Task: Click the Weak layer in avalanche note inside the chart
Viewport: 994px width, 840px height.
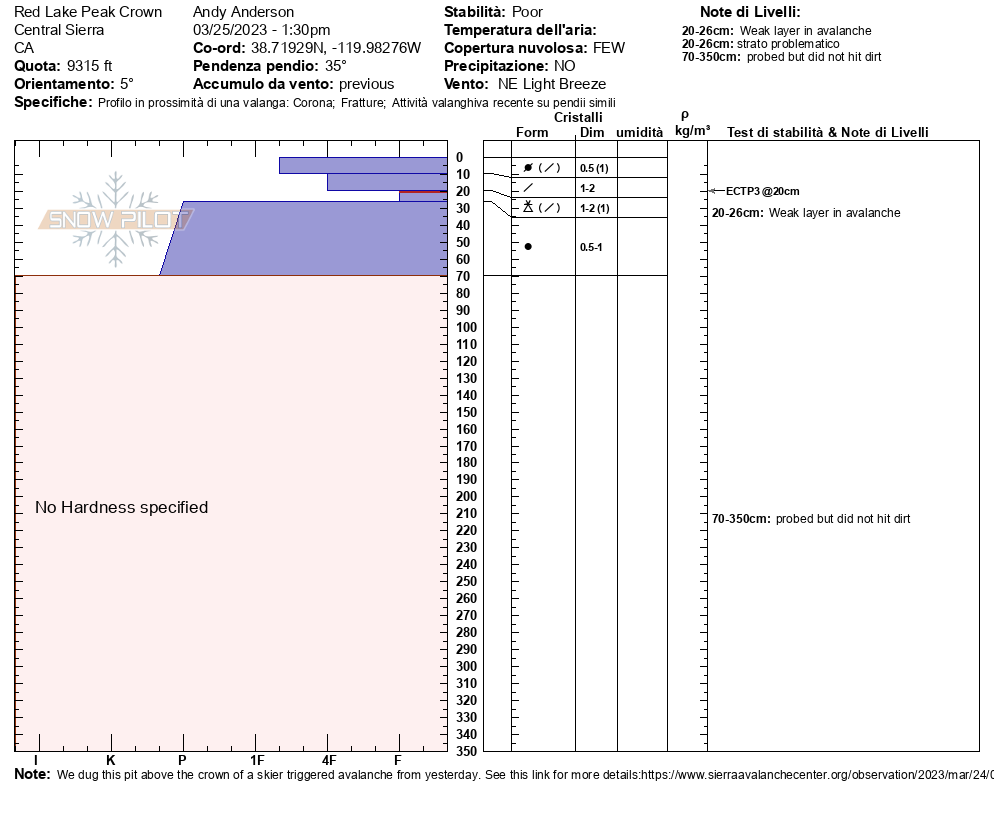Action: tap(834, 213)
